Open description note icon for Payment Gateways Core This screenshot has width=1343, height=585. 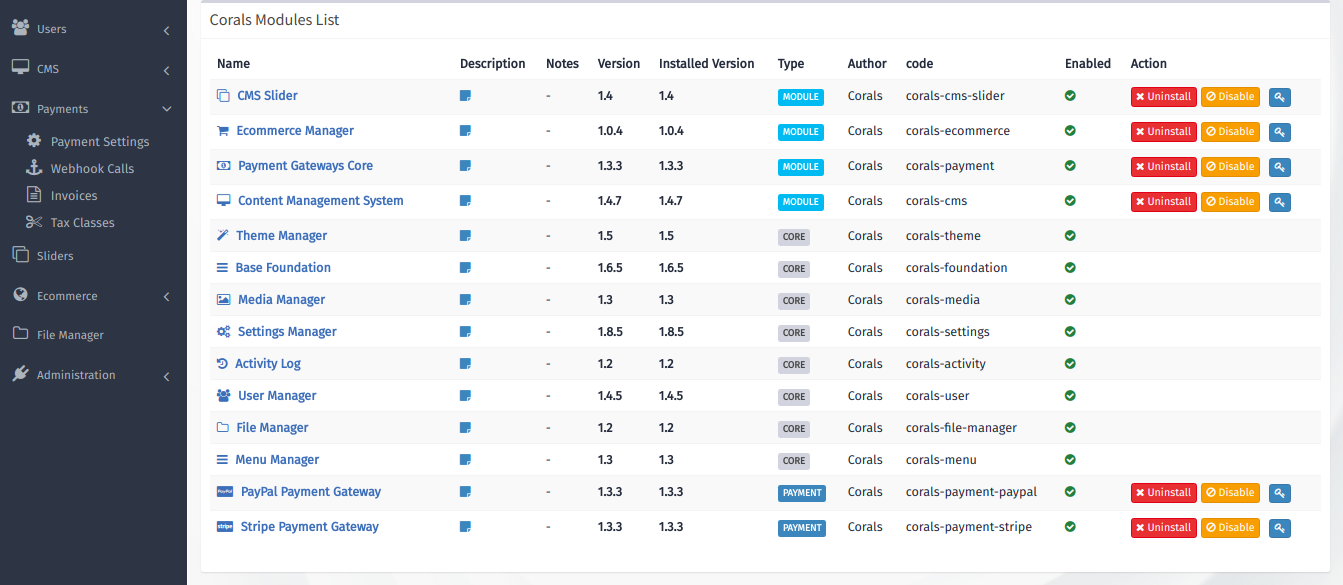(x=465, y=166)
